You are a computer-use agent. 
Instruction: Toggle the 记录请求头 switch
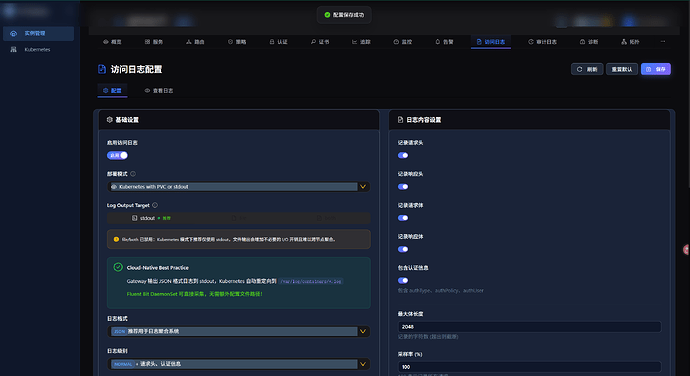(x=403, y=155)
